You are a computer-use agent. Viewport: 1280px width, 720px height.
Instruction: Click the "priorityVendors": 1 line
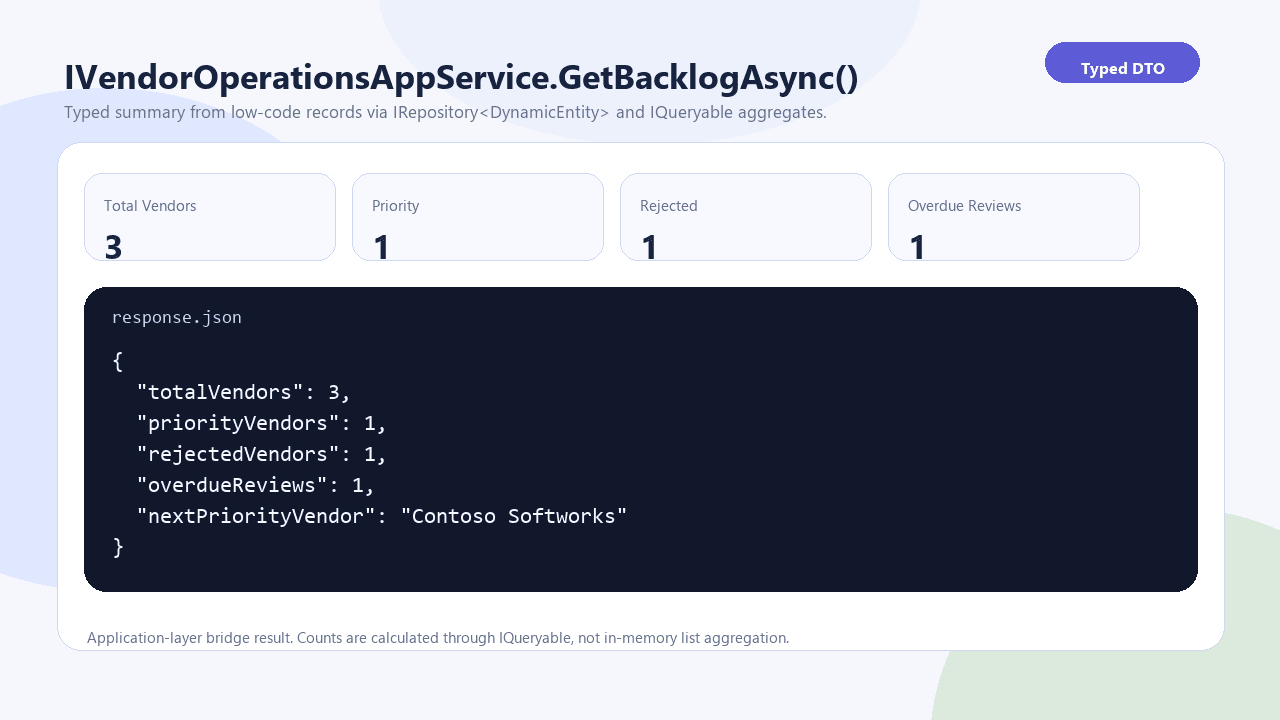(262, 423)
